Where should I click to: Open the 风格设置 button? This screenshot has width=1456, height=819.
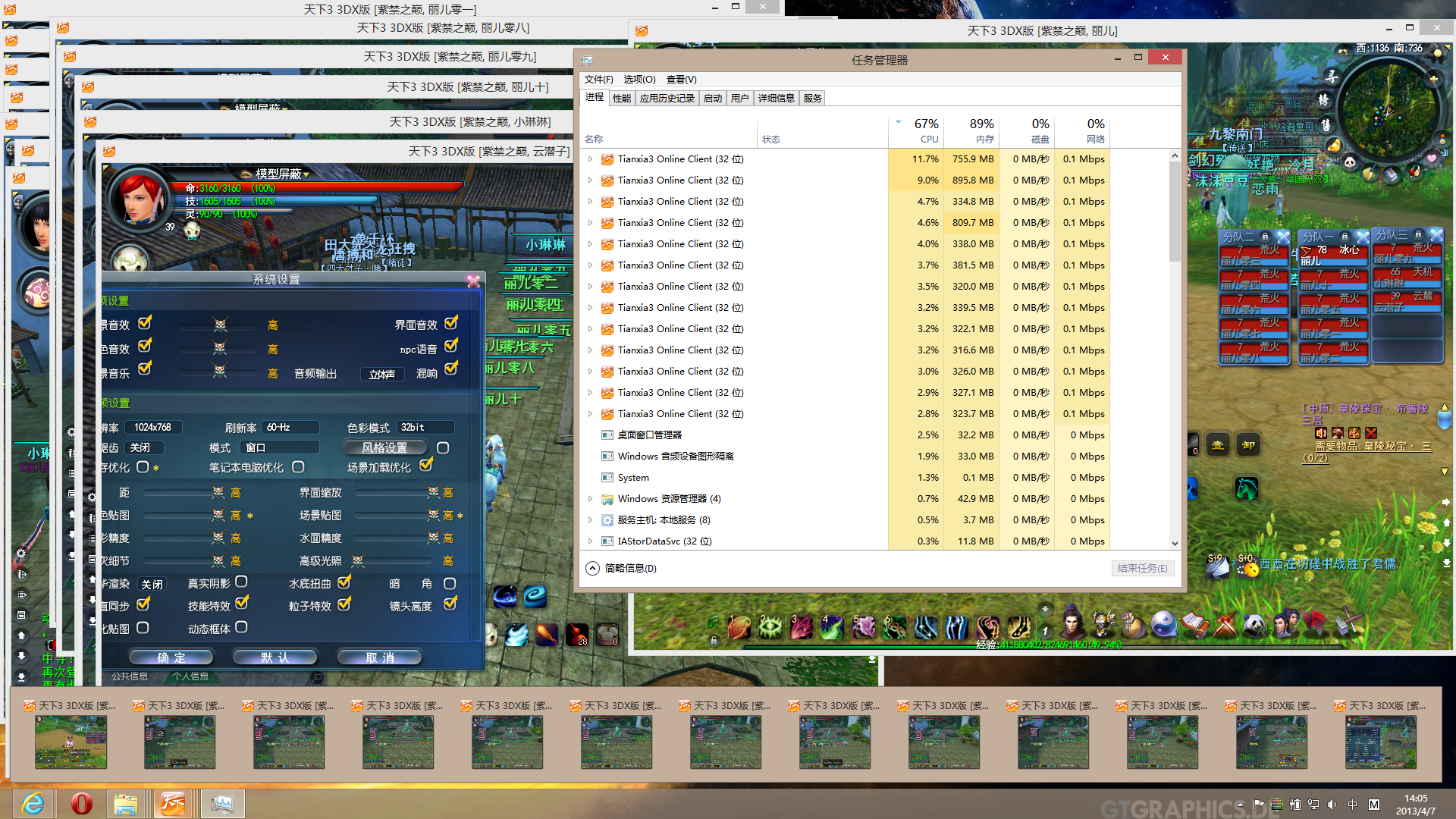[384, 447]
